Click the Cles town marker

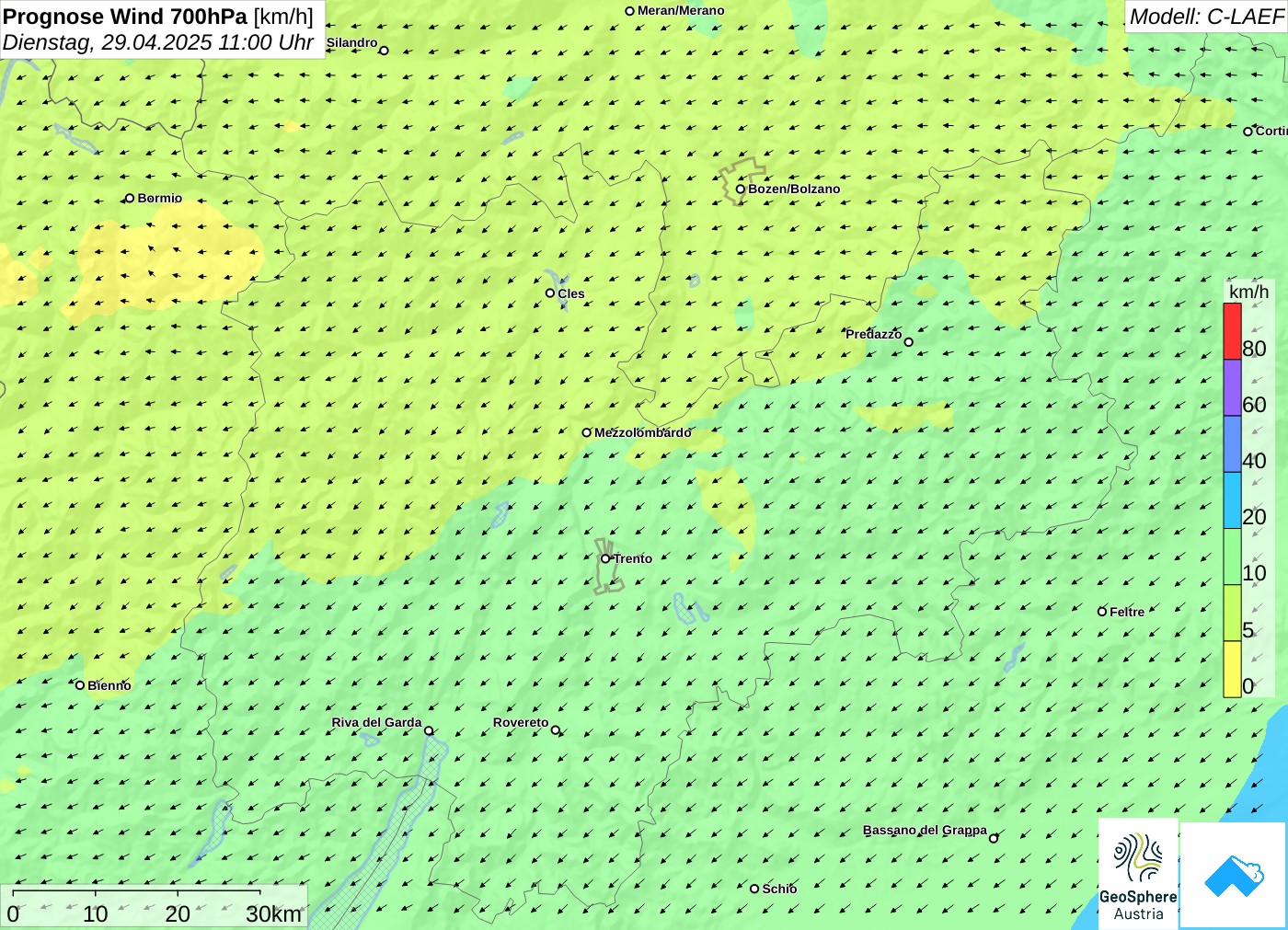550,293
